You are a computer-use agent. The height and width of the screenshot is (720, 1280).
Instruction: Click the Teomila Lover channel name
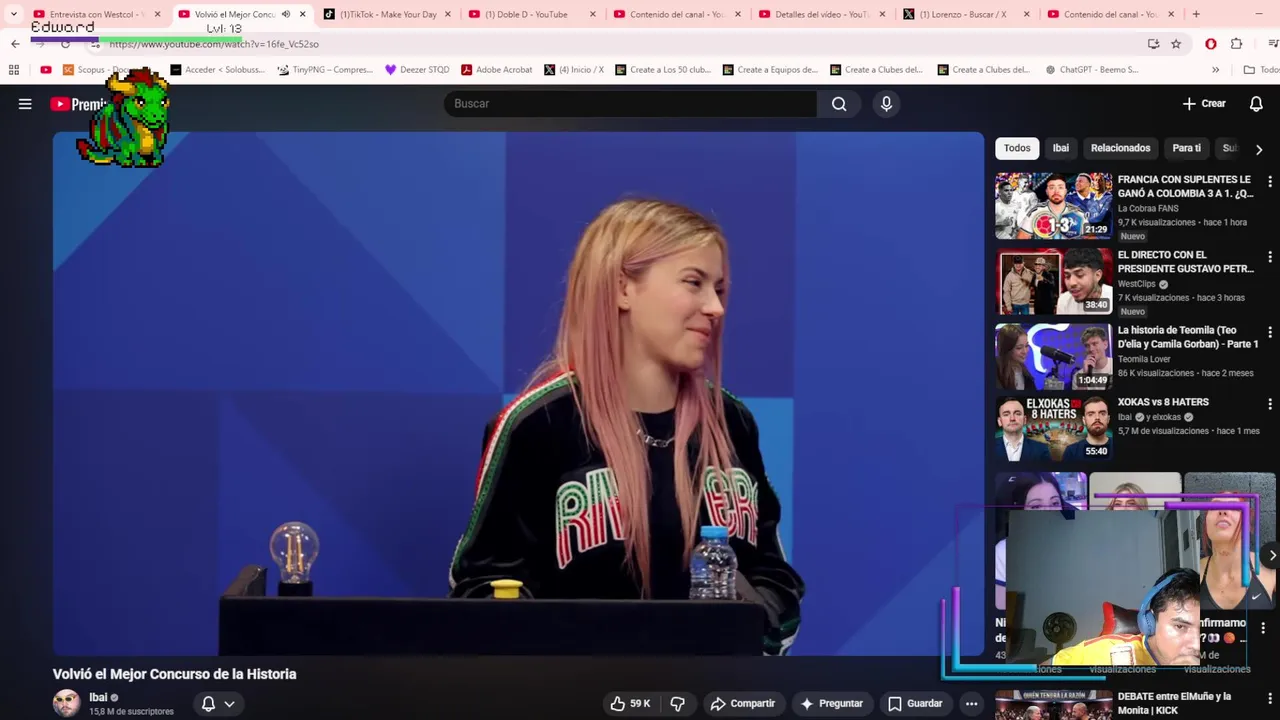point(1144,359)
